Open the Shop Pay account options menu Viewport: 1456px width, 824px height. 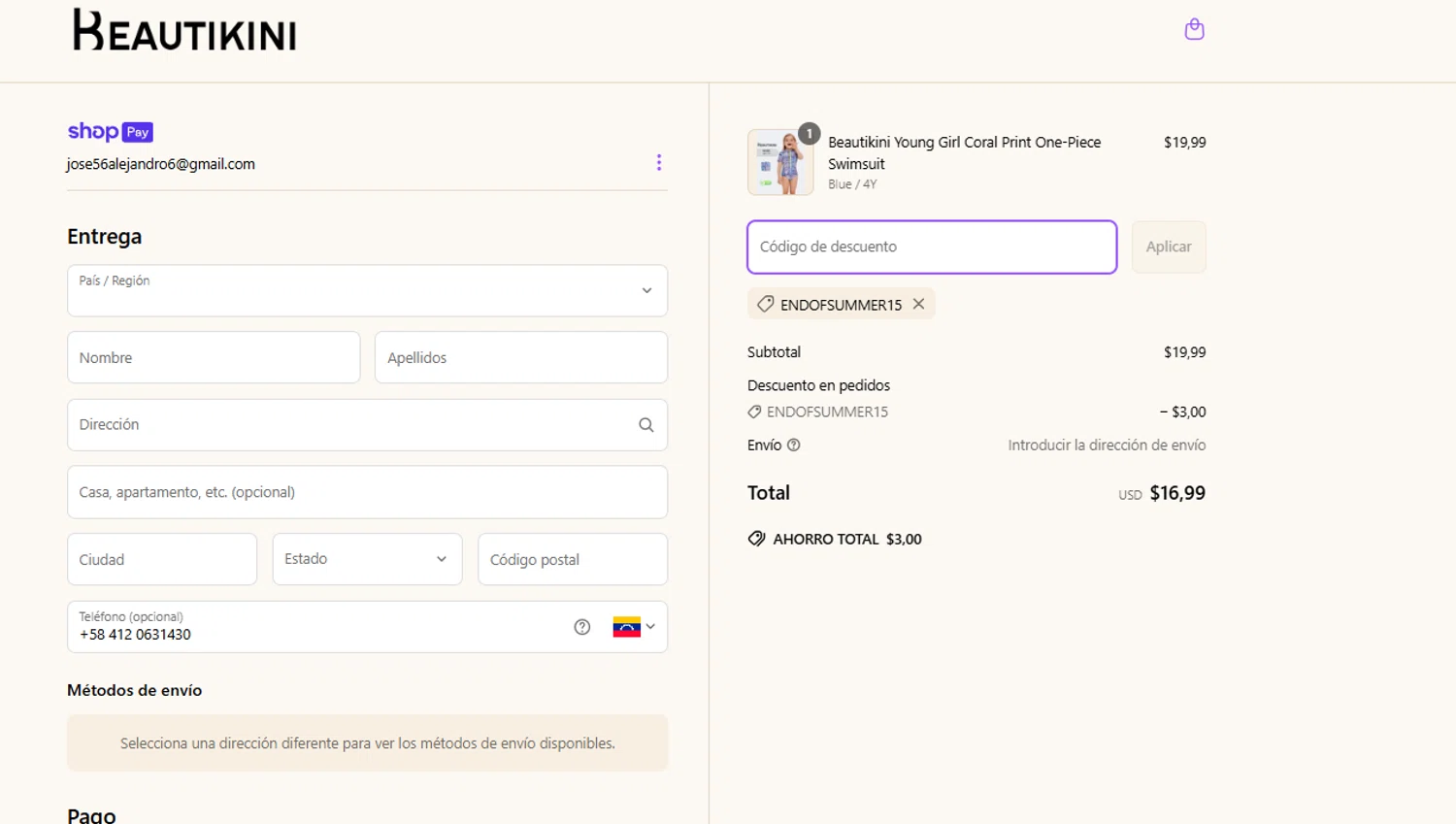(x=659, y=162)
